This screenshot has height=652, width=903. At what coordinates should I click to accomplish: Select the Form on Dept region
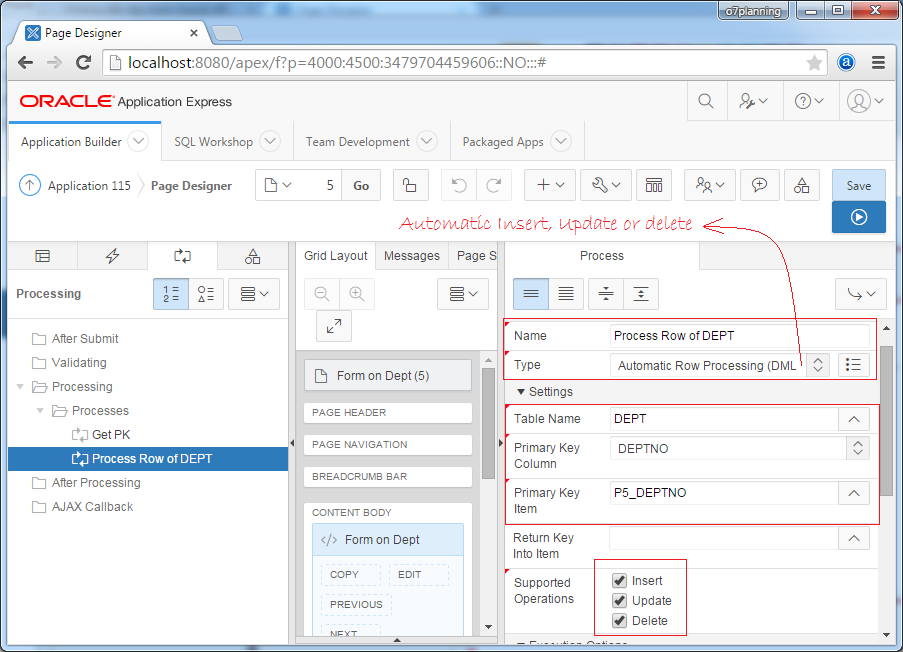[x=388, y=540]
